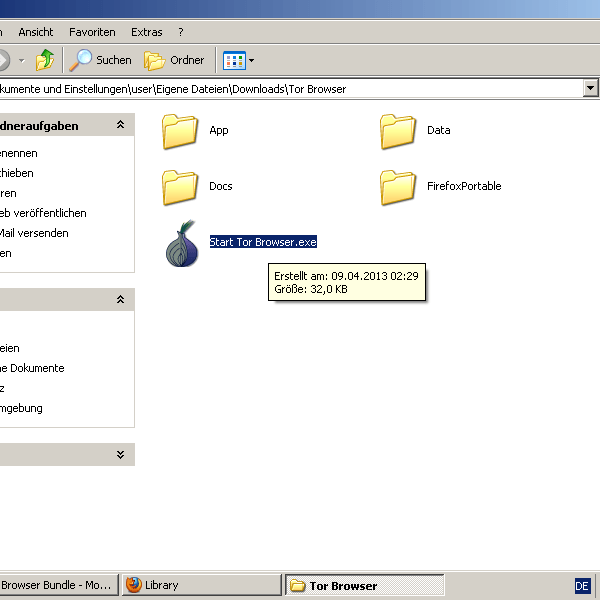This screenshot has height=600, width=600.
Task: Click the address bar path field
Action: tap(291, 89)
